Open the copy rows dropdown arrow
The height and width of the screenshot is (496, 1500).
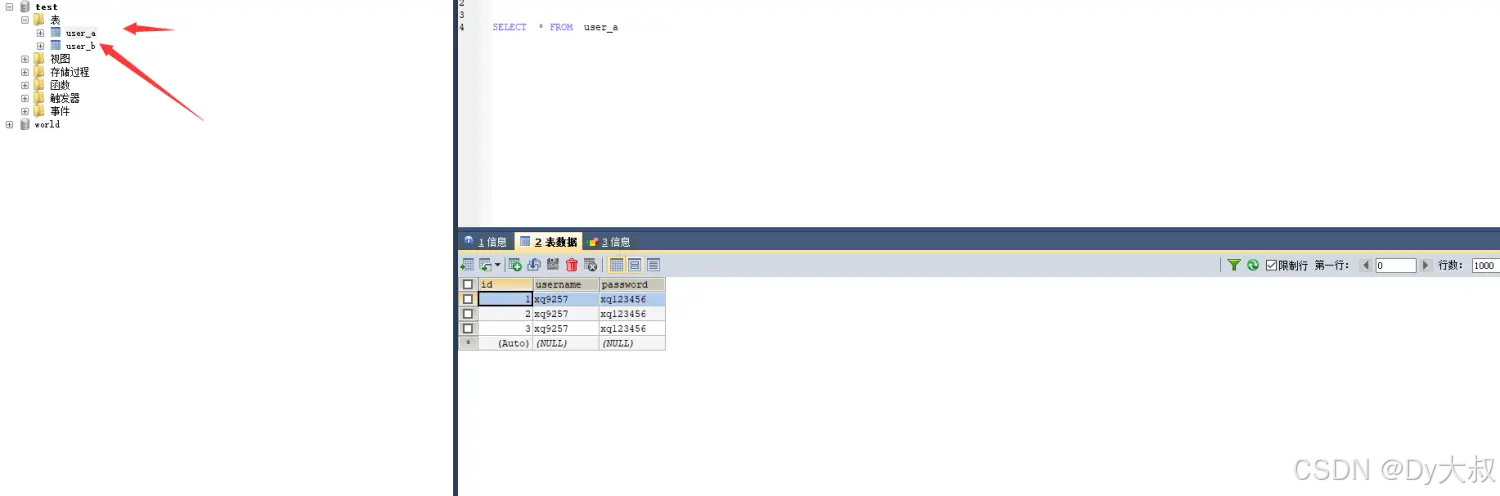click(x=497, y=265)
